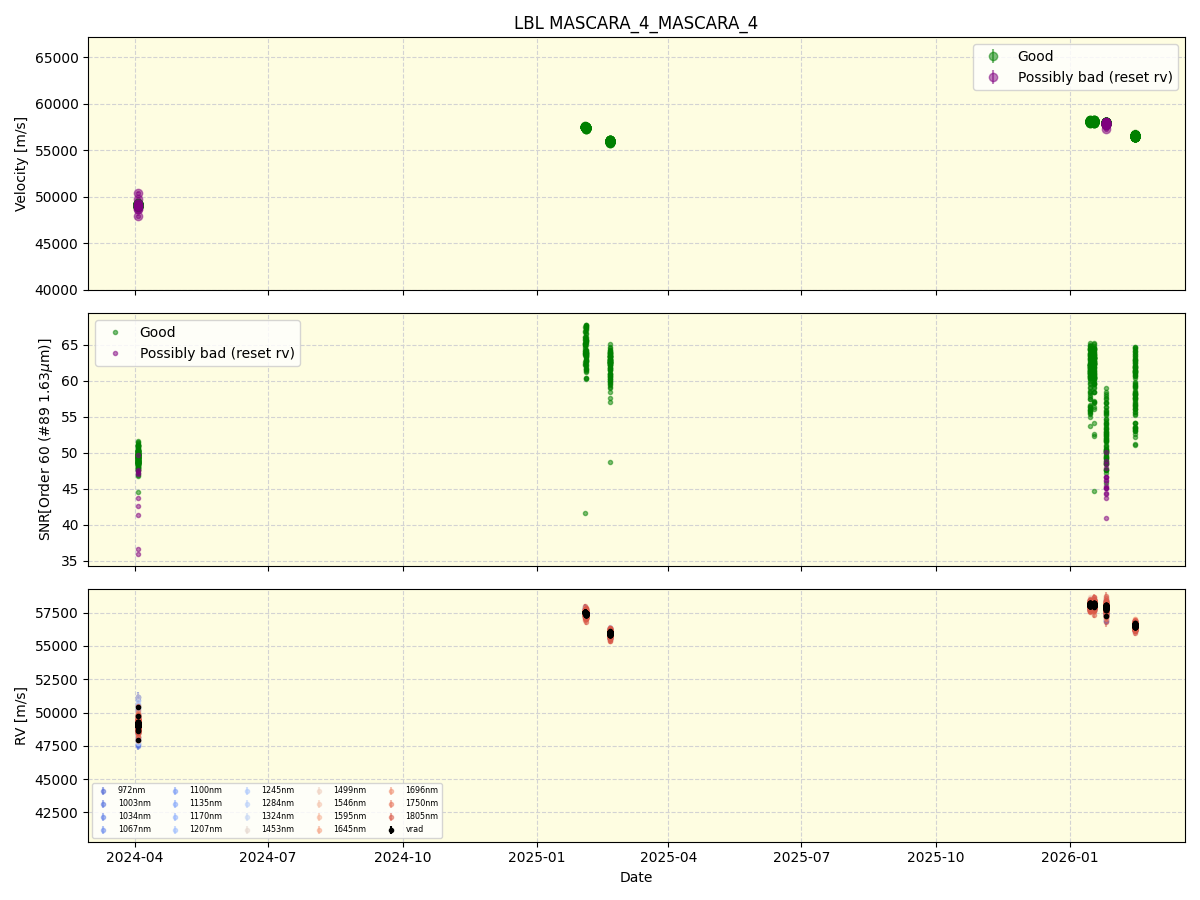Click the 42500 RV tick label
The width and height of the screenshot is (1200, 900).
coord(57,812)
